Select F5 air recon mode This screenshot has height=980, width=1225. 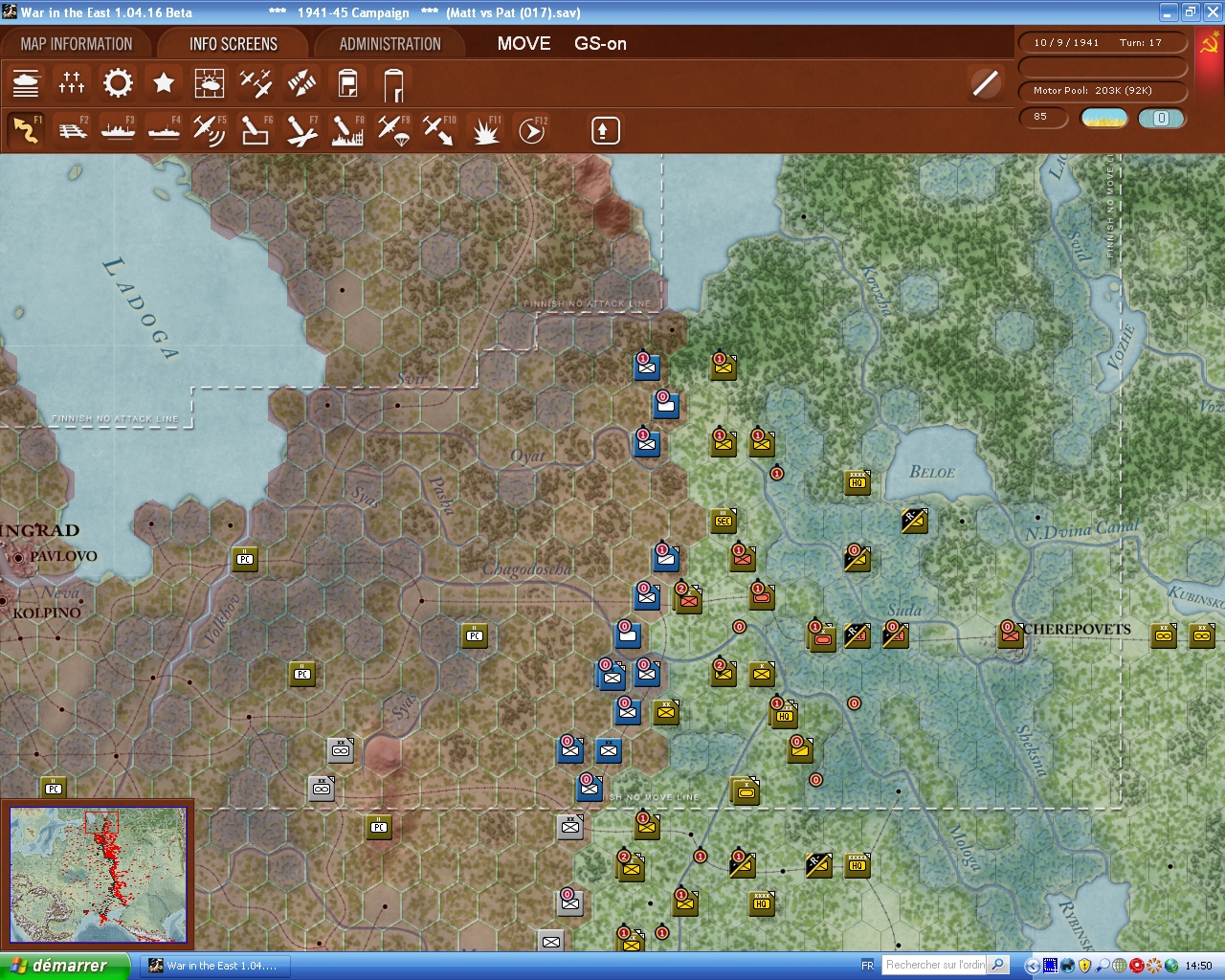[210, 130]
